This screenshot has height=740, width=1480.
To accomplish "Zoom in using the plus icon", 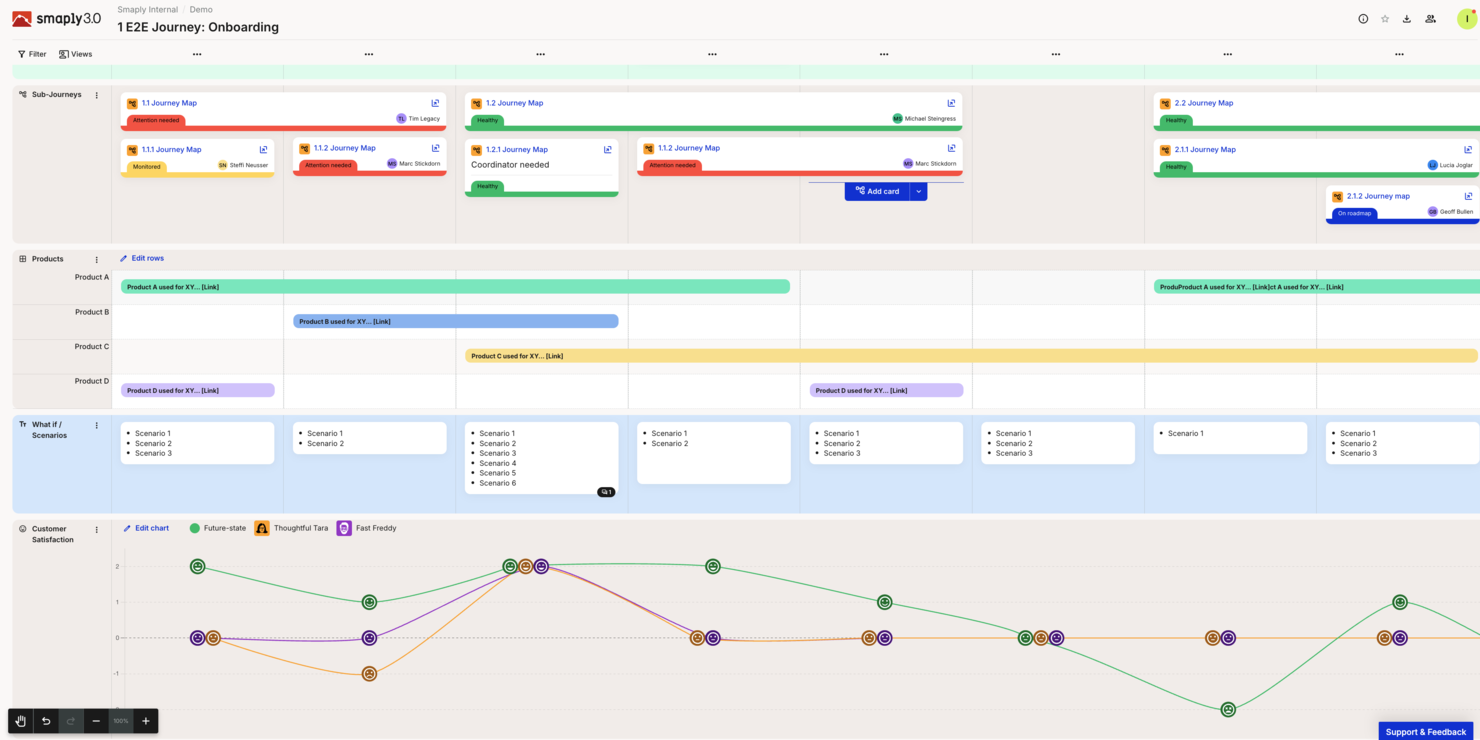I will [x=144, y=720].
